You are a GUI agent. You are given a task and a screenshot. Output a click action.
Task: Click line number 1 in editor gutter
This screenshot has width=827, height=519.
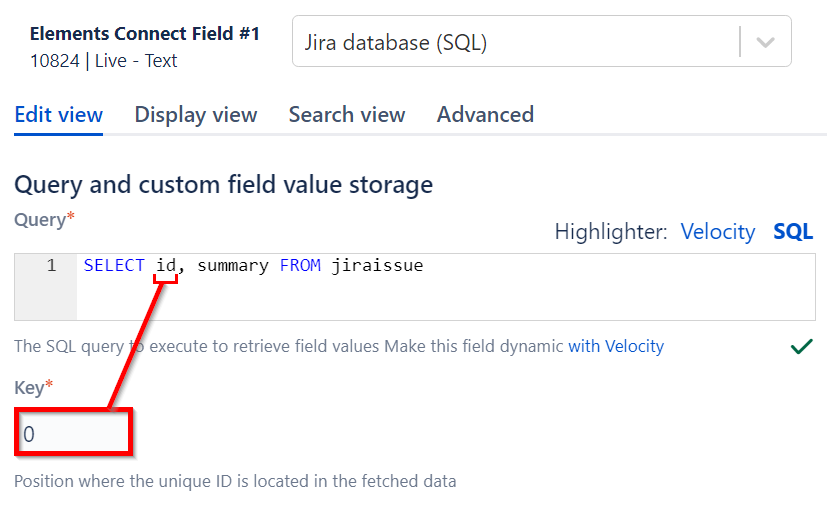pyautogui.click(x=50, y=266)
